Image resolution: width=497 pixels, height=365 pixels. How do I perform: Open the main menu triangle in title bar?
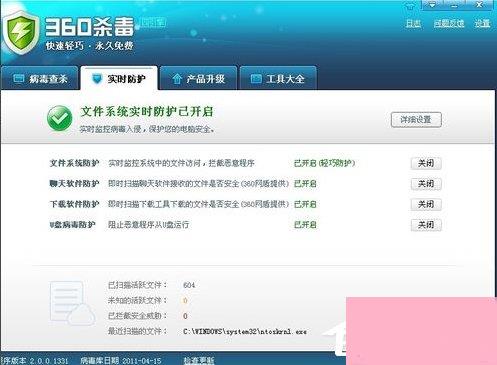pos(432,5)
